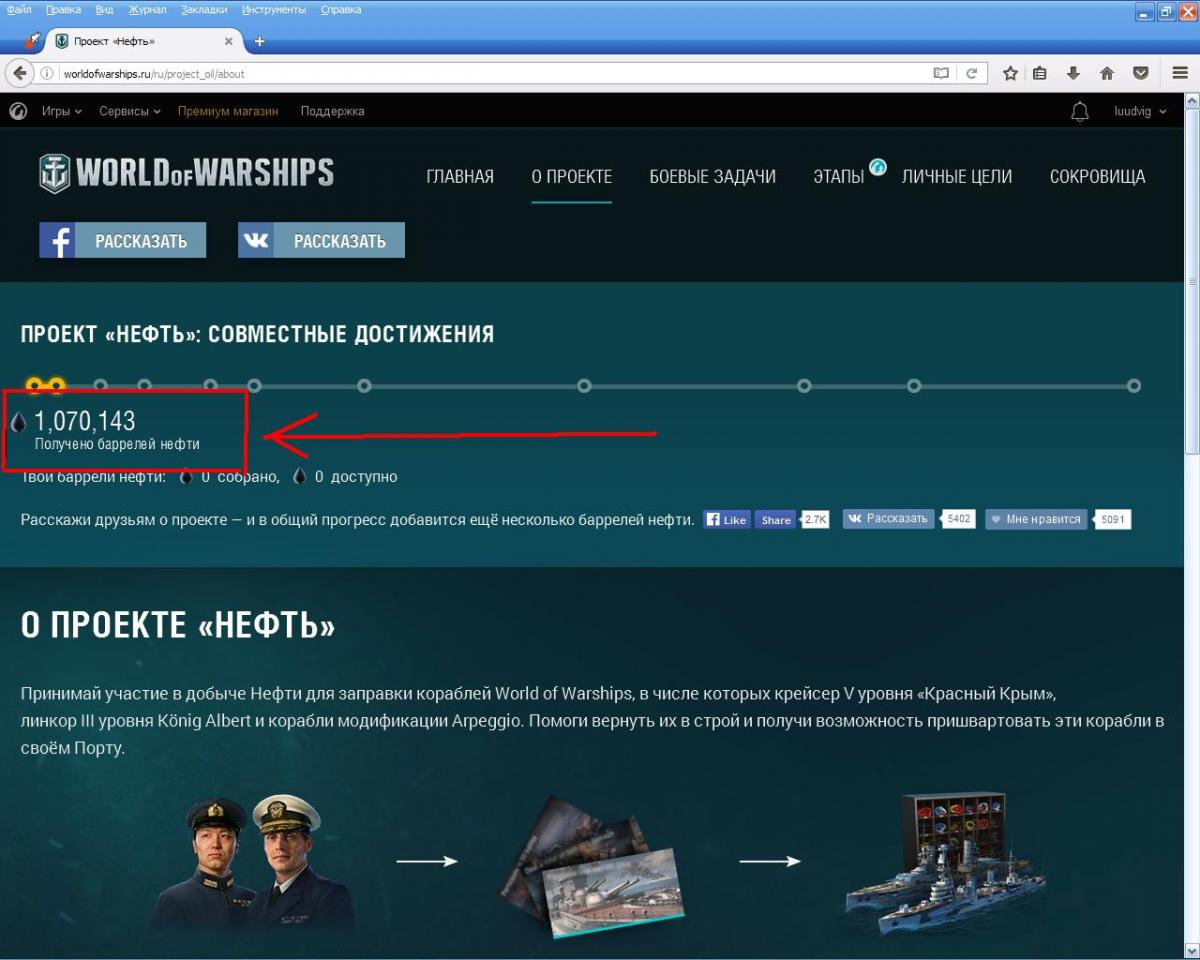
Task: Open the Инструменты menu
Action: [x=274, y=9]
